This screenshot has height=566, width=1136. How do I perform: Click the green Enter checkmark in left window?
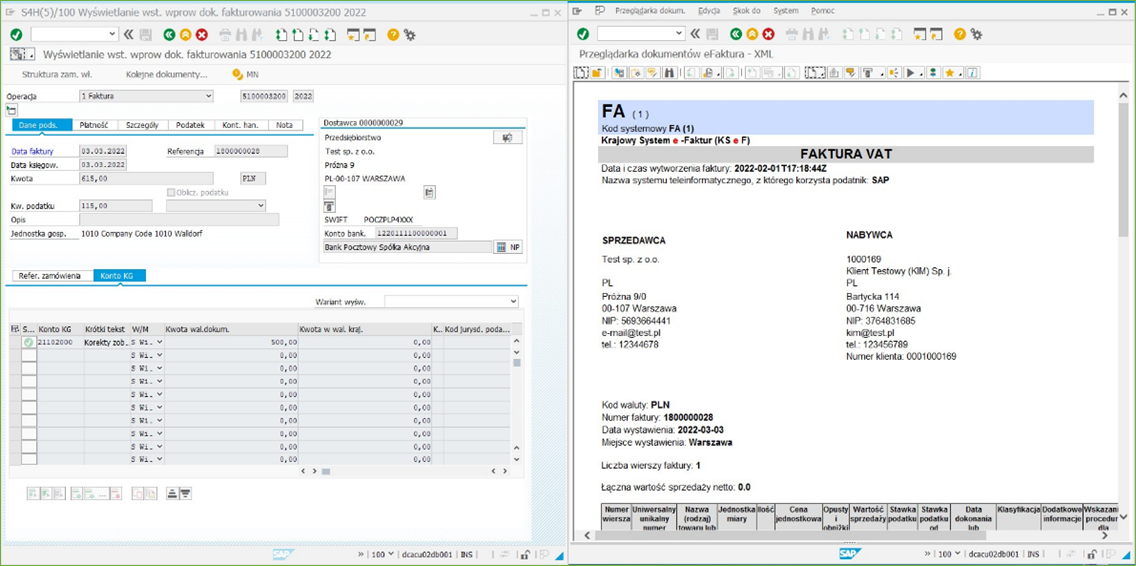16,35
